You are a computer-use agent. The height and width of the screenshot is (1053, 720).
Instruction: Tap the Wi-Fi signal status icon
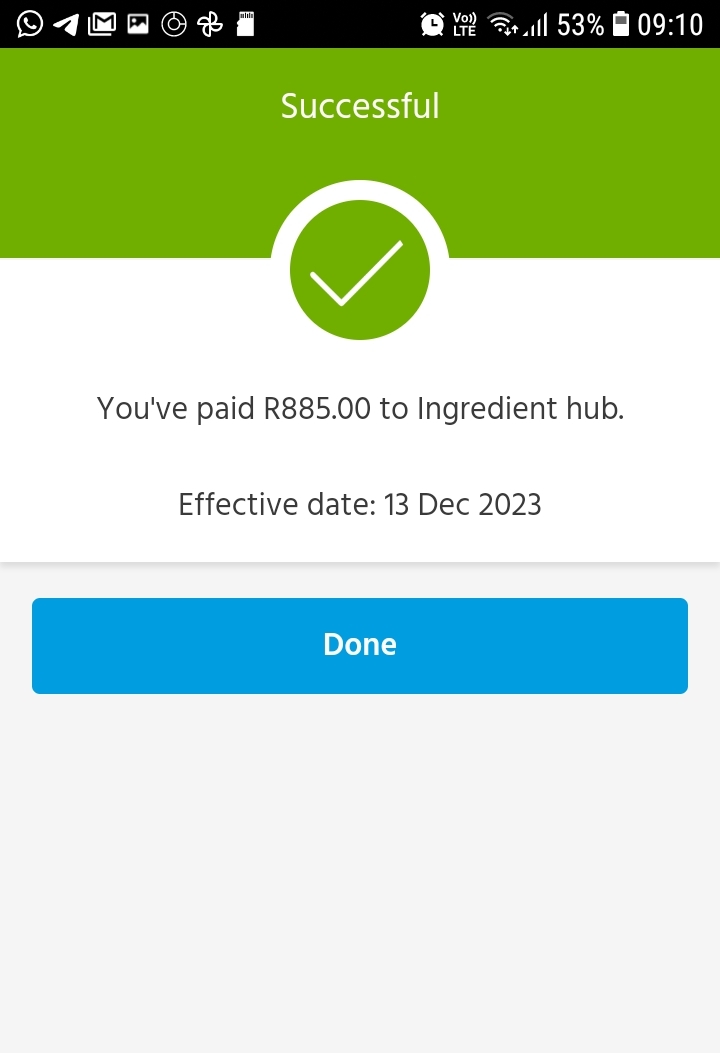coord(502,24)
